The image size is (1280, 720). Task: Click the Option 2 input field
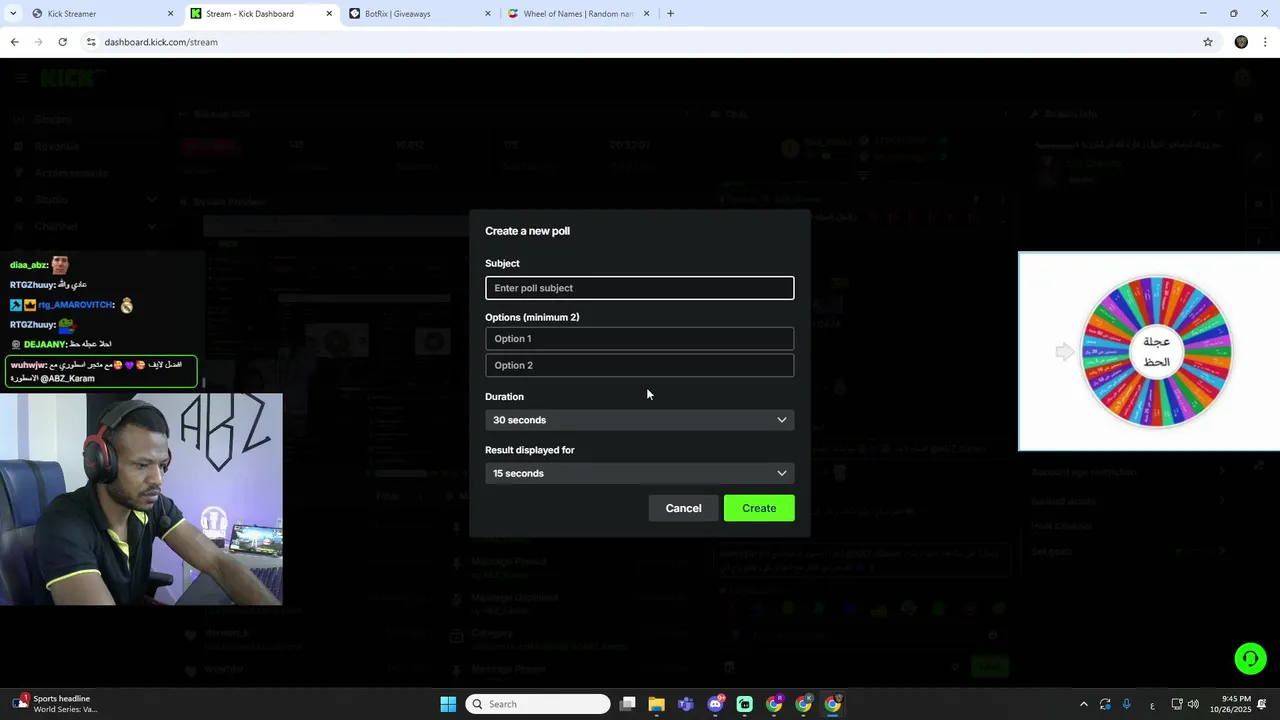point(640,365)
